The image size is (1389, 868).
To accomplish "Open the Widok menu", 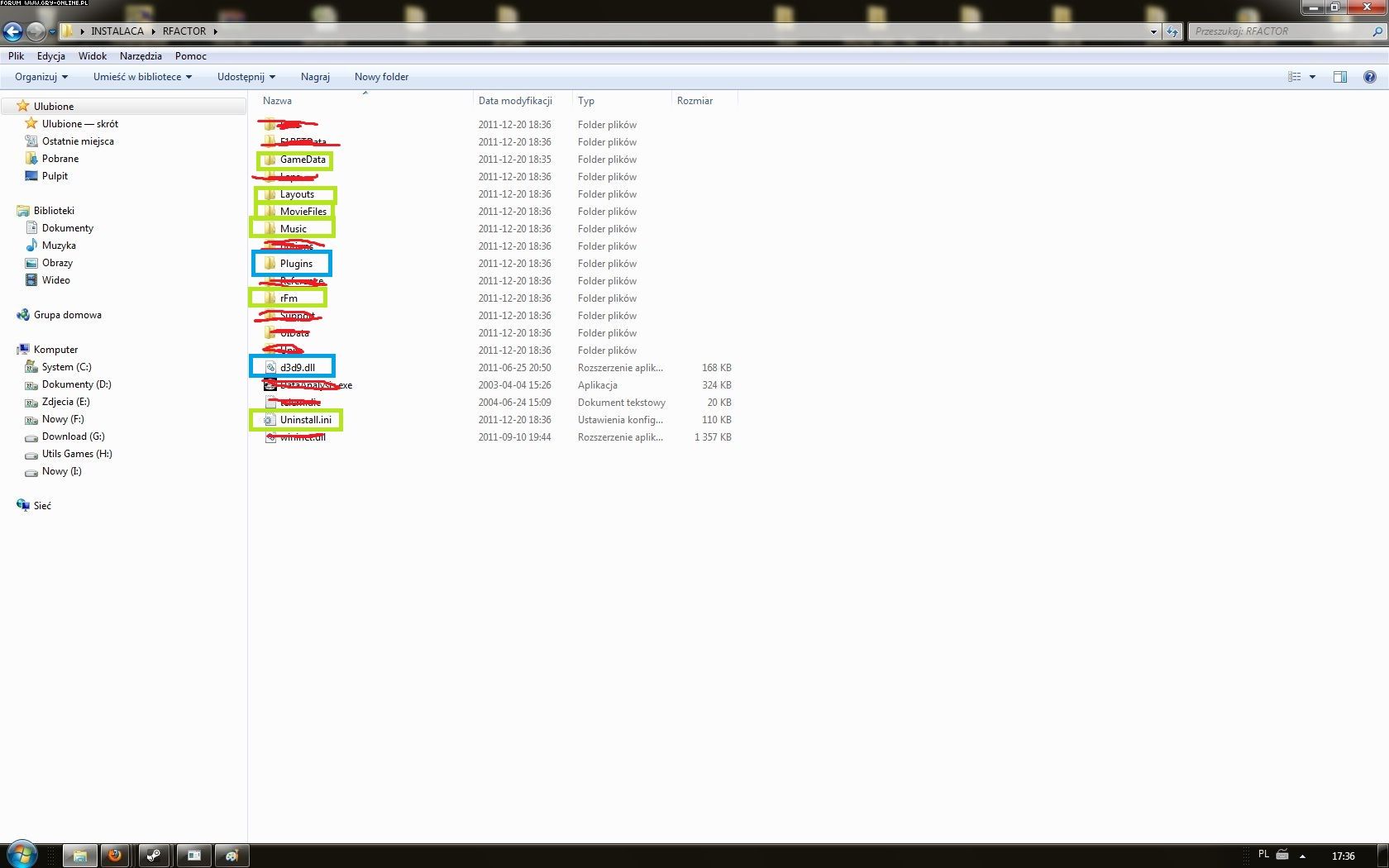I will pos(93,56).
